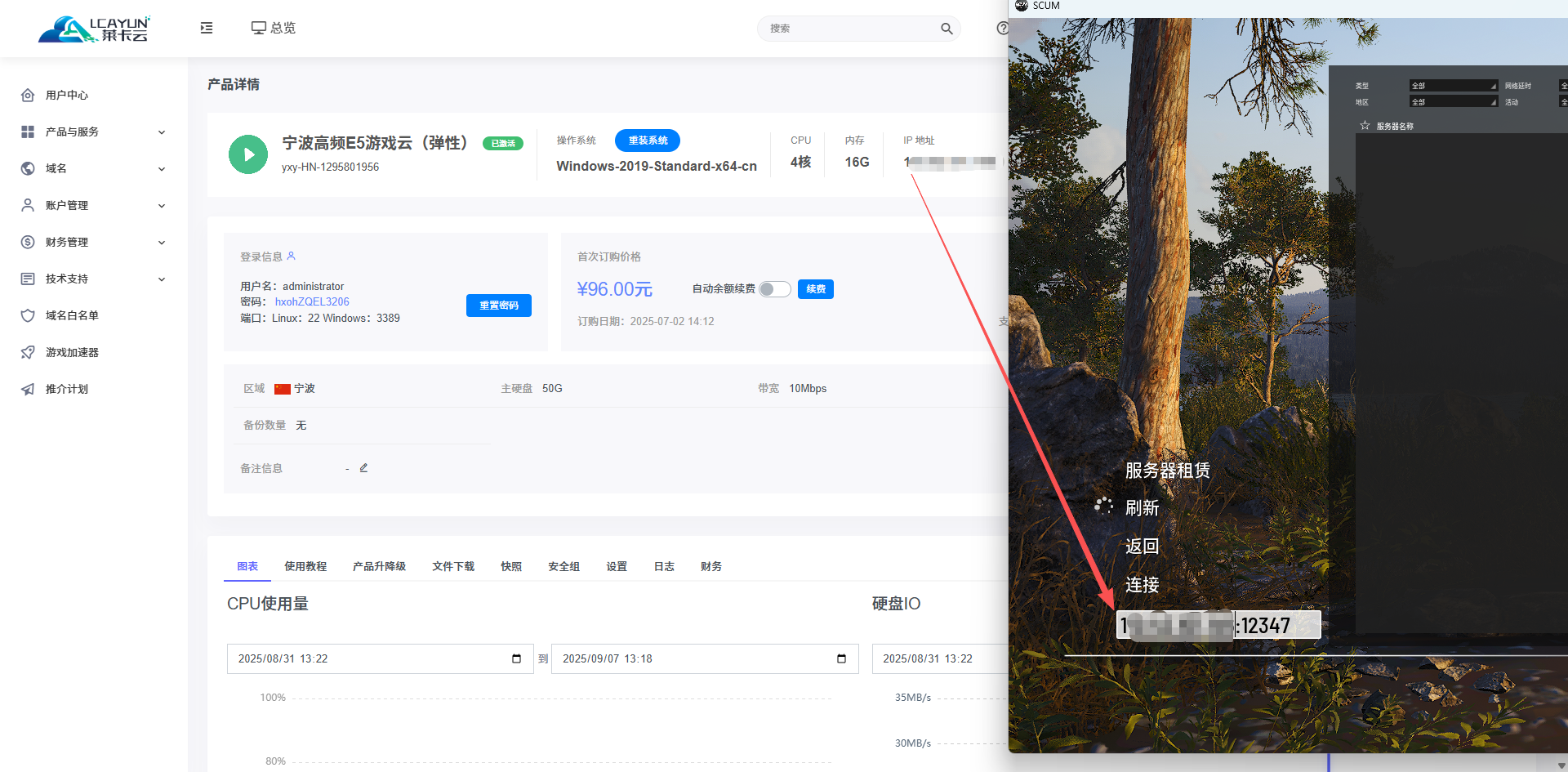The image size is (1568, 772).
Task: Click 连接 connect in SCUM menu
Action: pos(1143,585)
